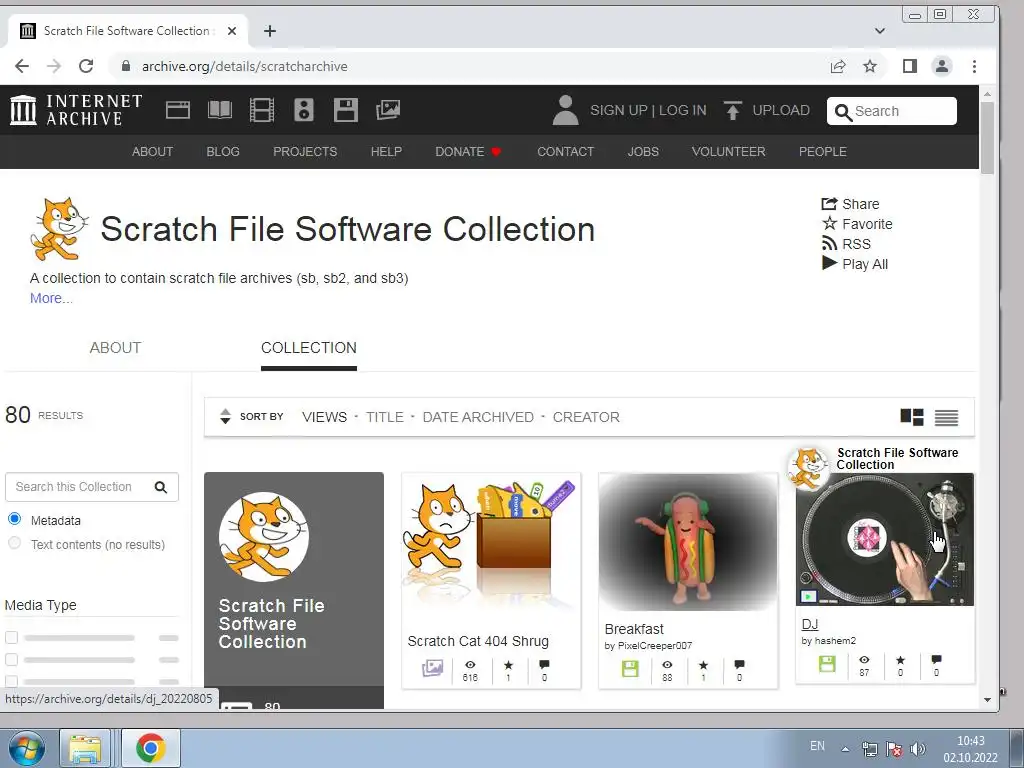Select Text contents radio button
The image size is (1024, 768).
point(14,543)
